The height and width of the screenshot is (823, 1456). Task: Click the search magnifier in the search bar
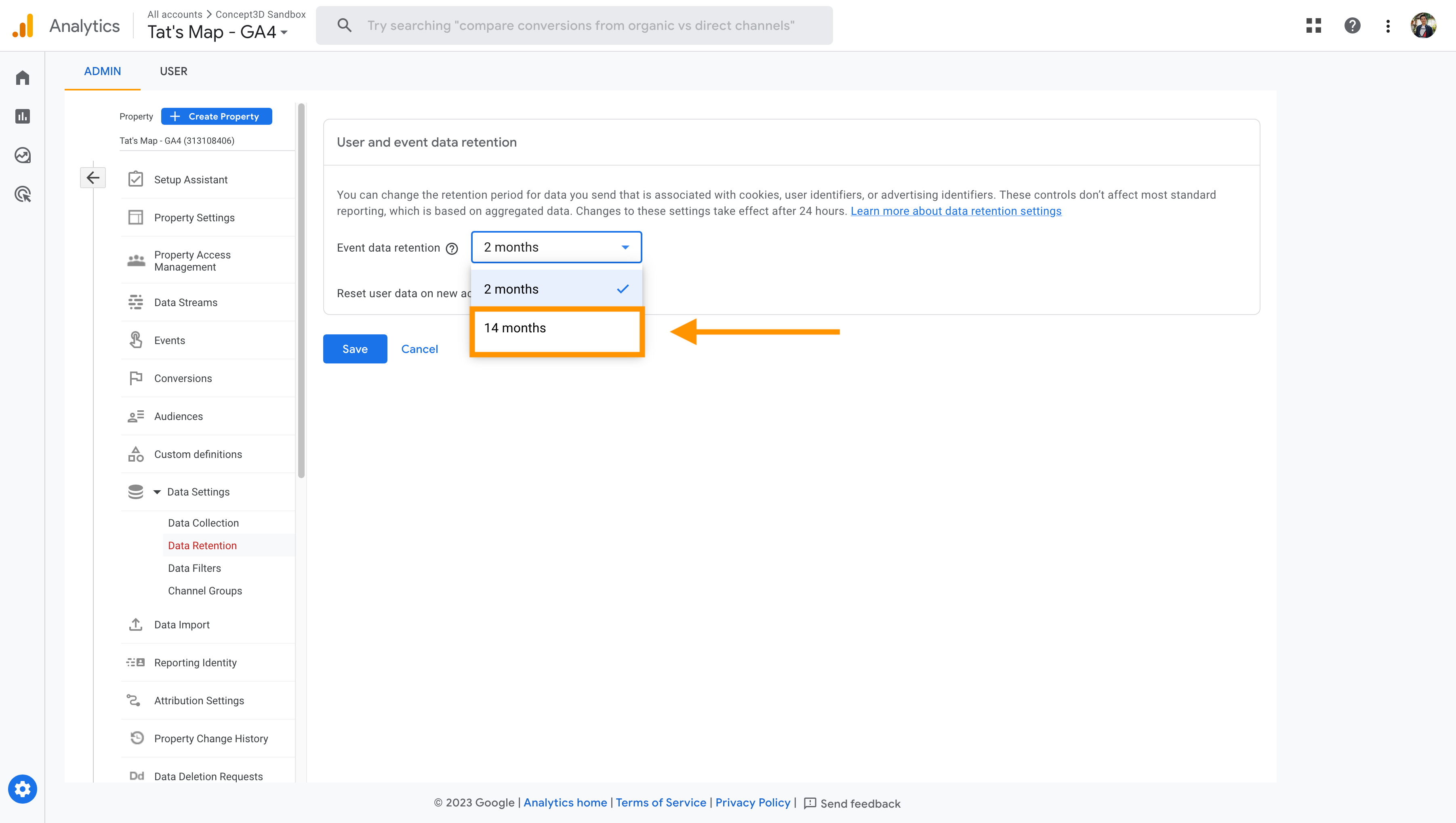(x=344, y=25)
